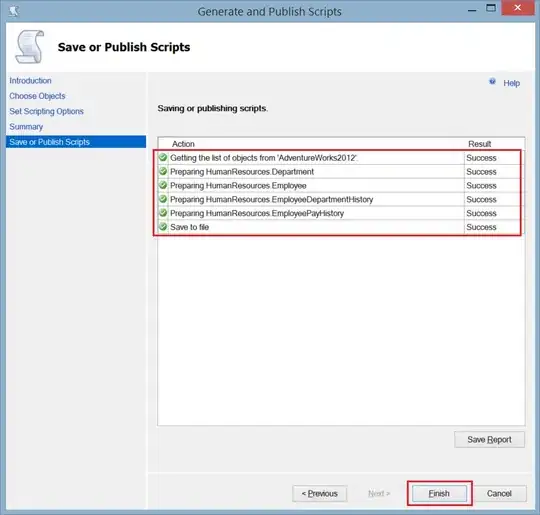The width and height of the screenshot is (540, 515).
Task: Click Finish to close the wizard
Action: 439,494
